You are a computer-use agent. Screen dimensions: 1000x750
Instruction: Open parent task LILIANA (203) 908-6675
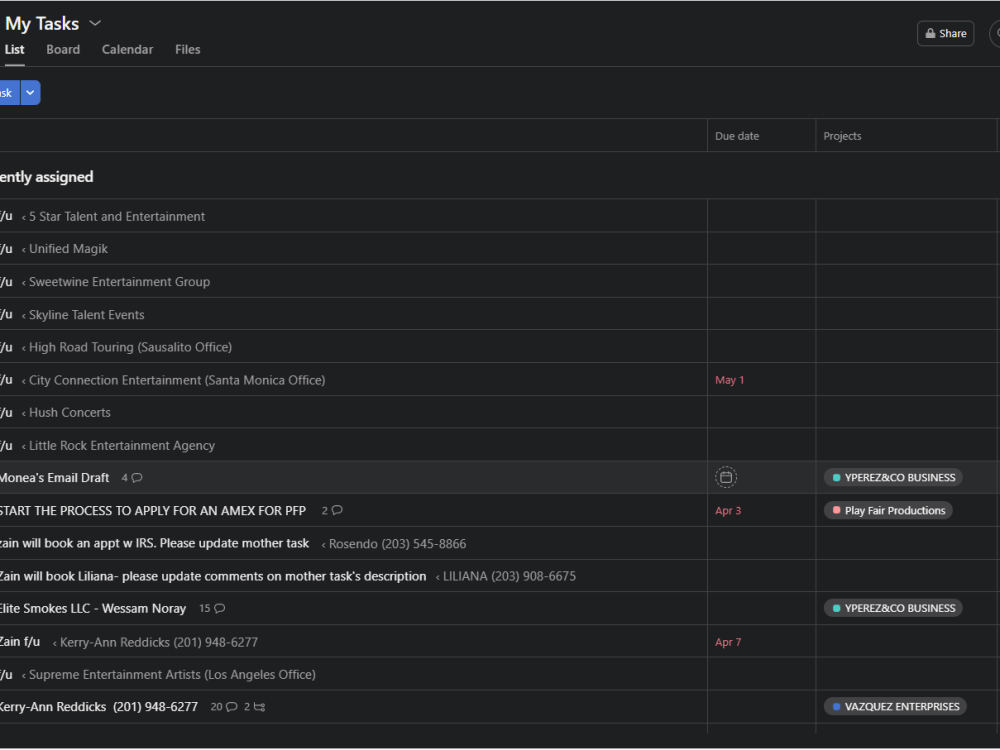pos(509,577)
